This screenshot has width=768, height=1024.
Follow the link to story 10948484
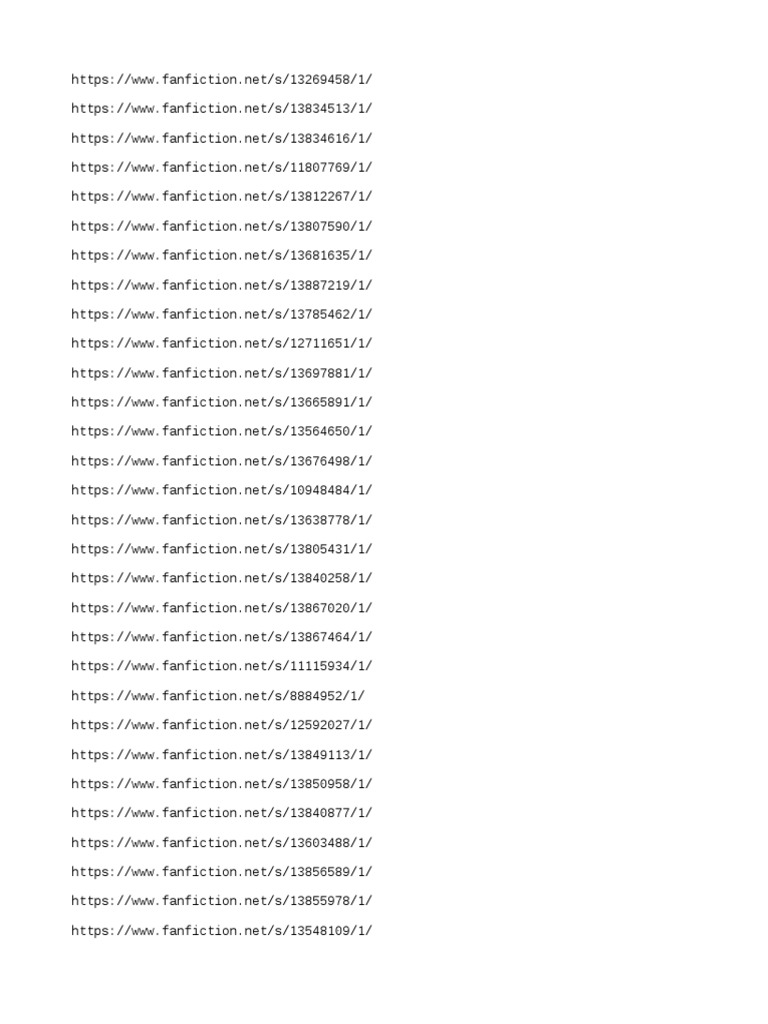(x=221, y=490)
